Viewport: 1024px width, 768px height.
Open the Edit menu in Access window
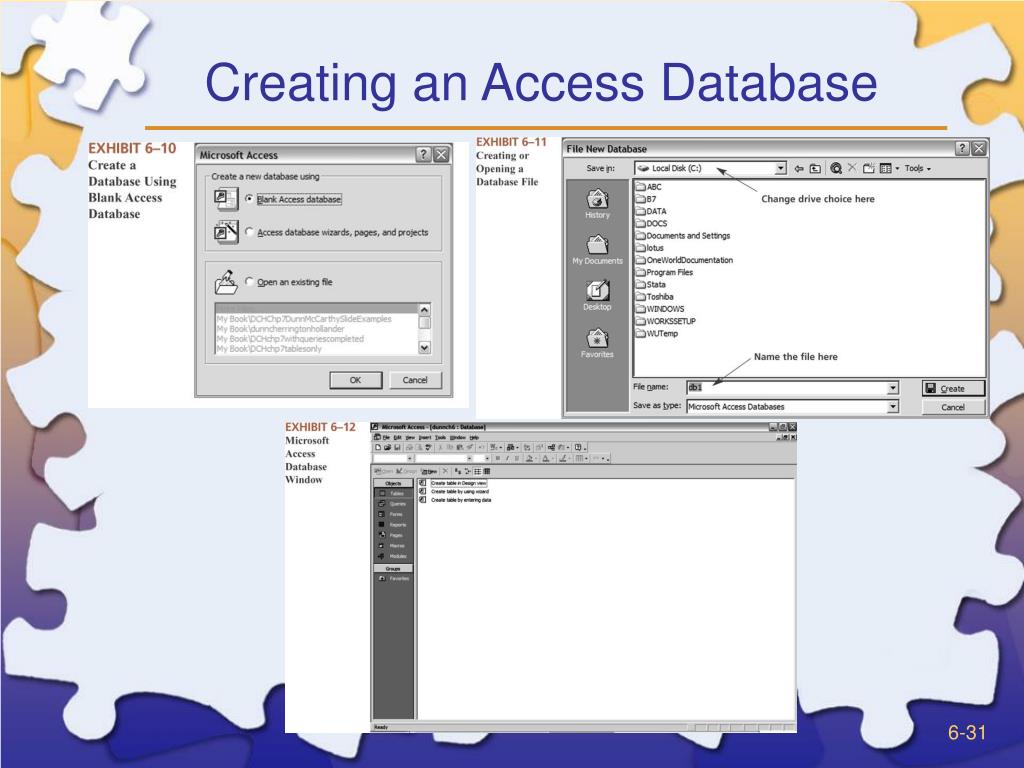396,438
